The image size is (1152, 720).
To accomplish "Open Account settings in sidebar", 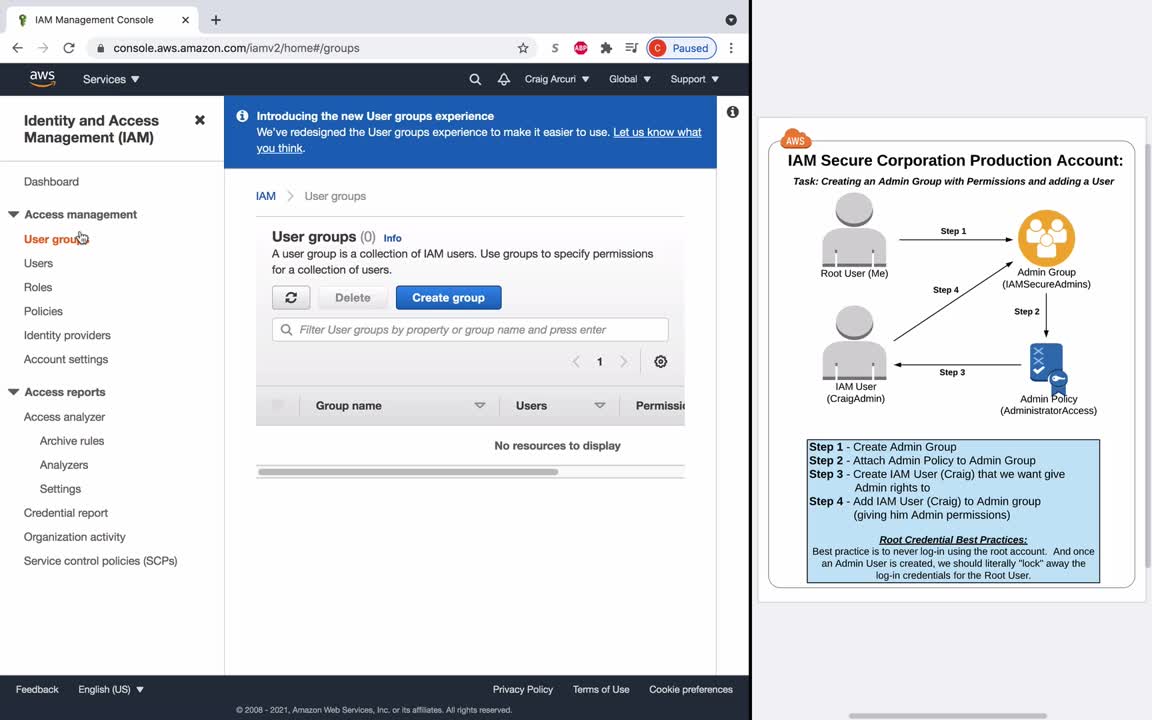I will (65, 359).
